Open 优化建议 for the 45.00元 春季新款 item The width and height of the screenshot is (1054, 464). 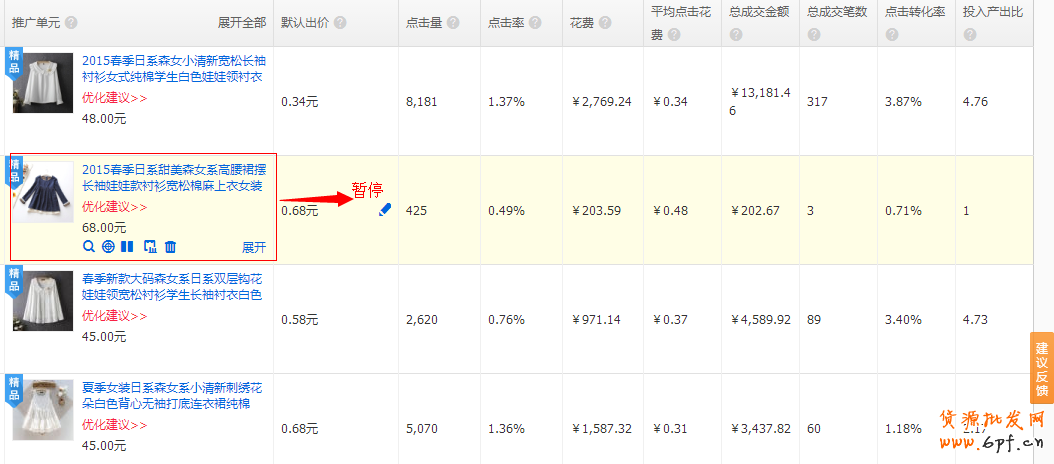tap(114, 316)
